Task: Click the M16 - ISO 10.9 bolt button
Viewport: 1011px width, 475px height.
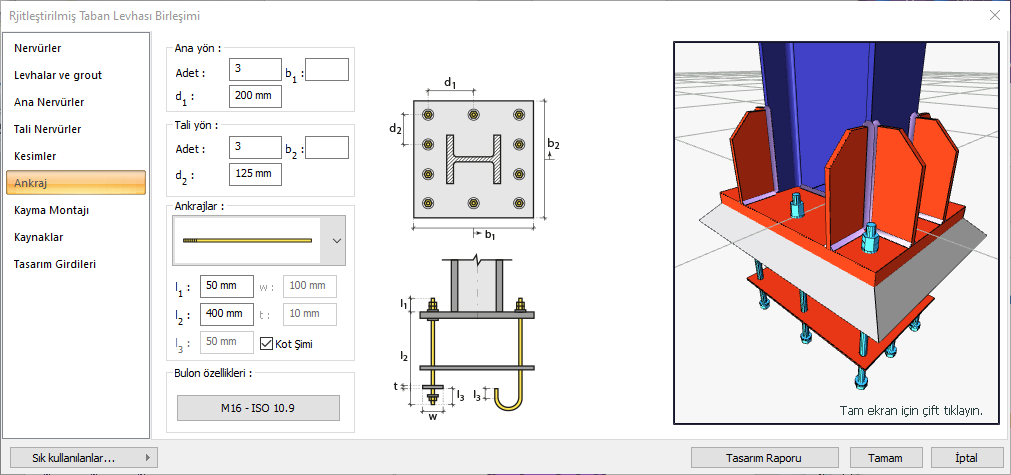Action: pyautogui.click(x=258, y=408)
